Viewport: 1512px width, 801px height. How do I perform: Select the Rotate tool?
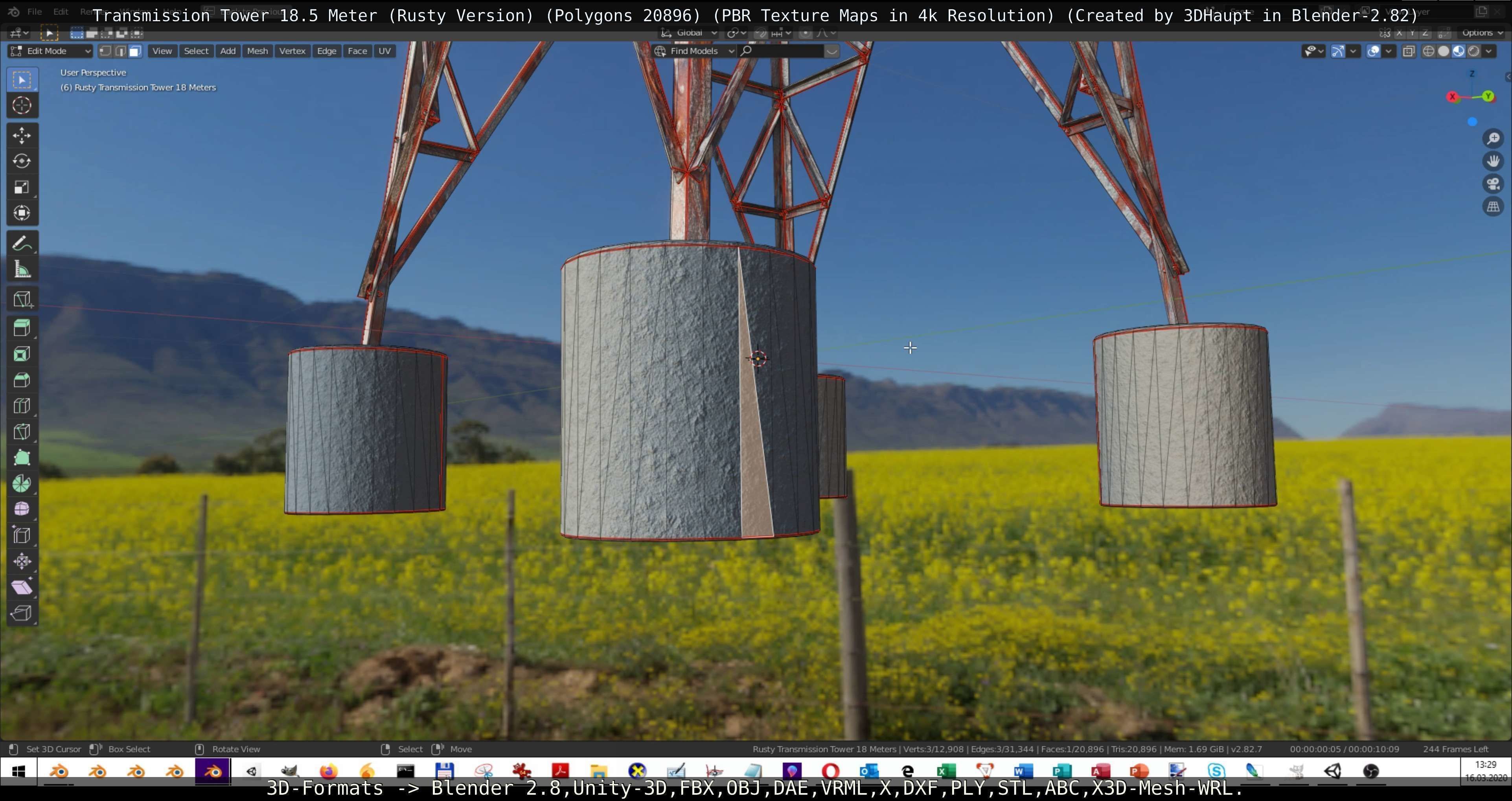[22, 162]
